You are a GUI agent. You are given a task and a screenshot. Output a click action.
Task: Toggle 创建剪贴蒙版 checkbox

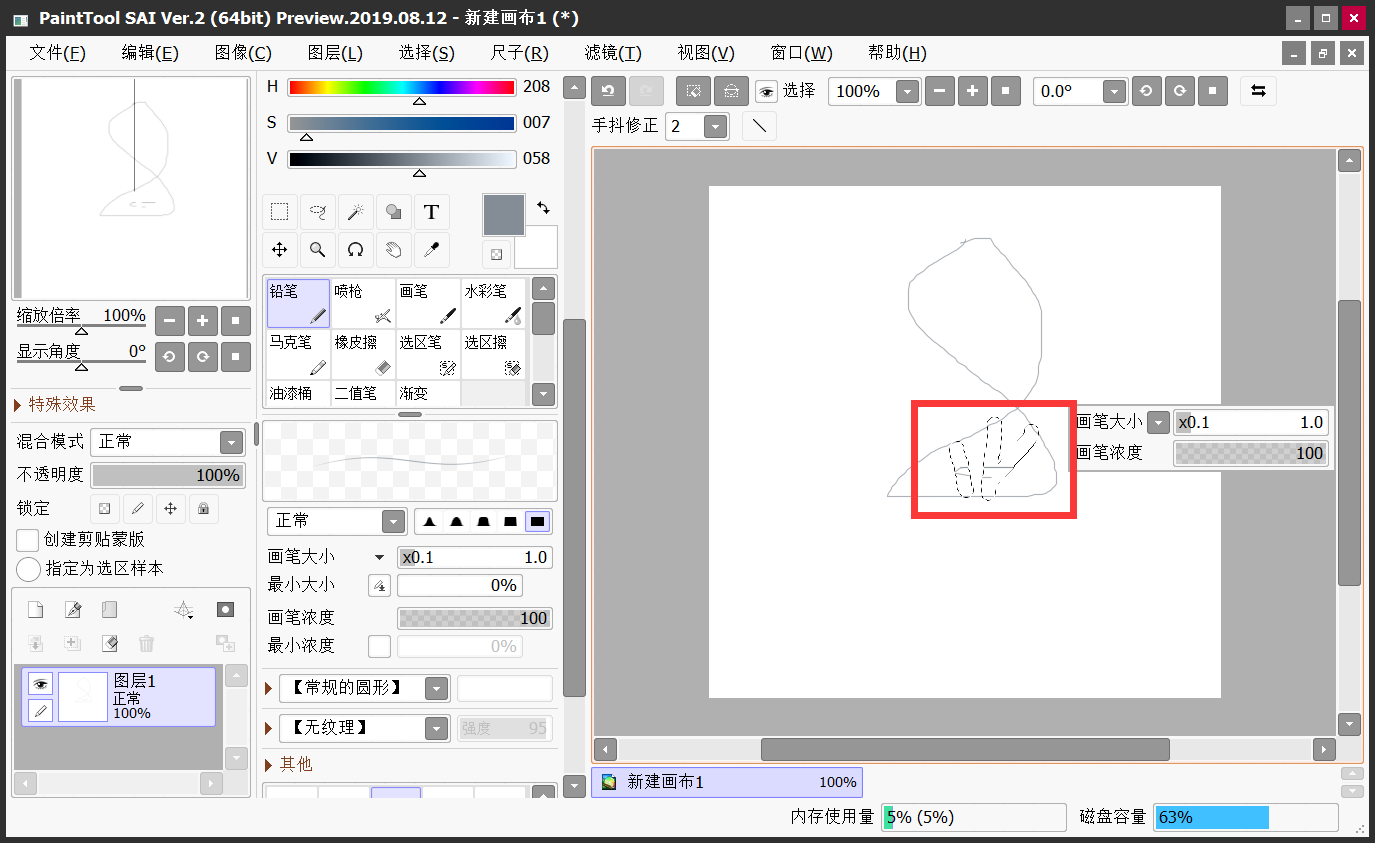(28, 540)
